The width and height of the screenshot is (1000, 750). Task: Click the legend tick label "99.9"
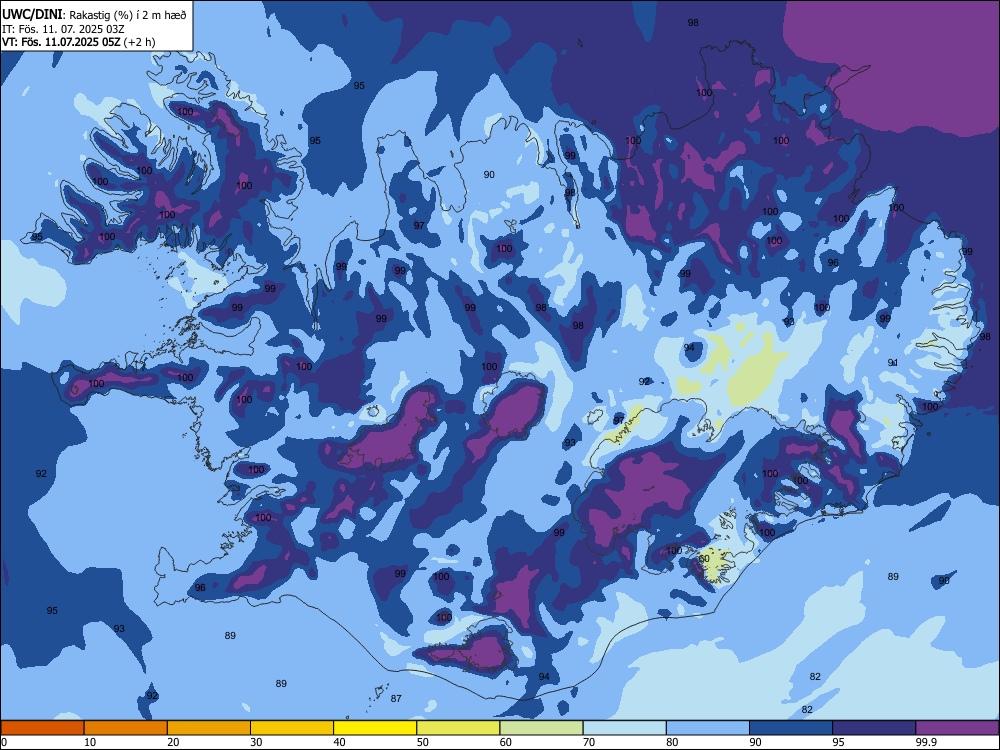point(926,742)
